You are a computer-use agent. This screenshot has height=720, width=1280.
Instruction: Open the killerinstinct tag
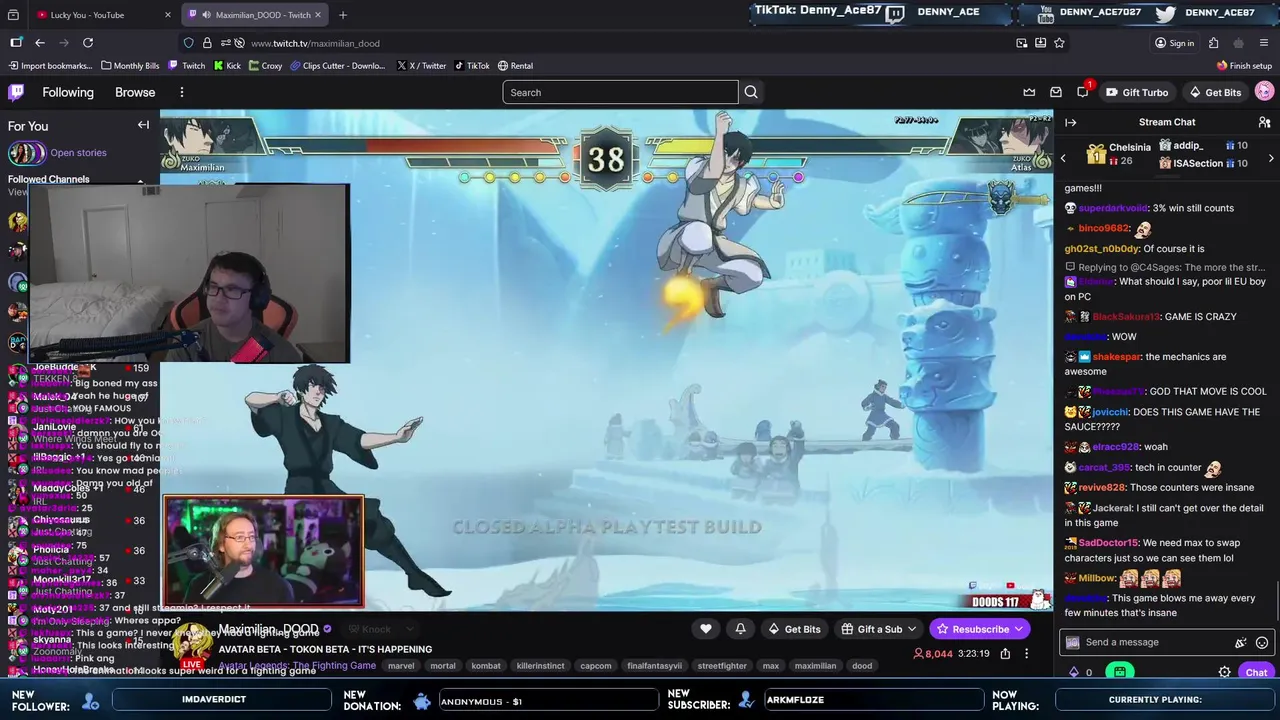(541, 666)
